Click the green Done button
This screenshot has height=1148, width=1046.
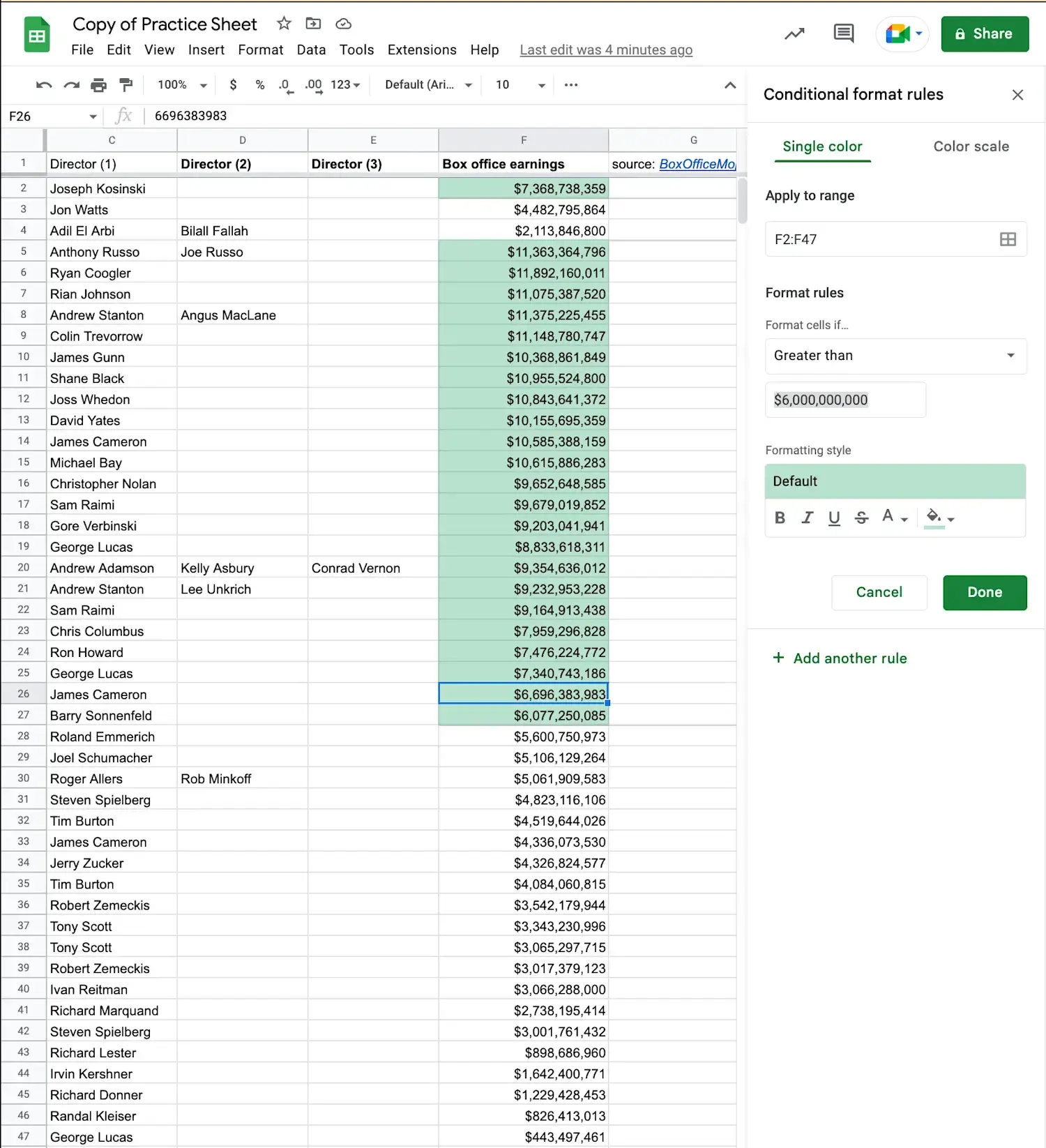pos(985,592)
